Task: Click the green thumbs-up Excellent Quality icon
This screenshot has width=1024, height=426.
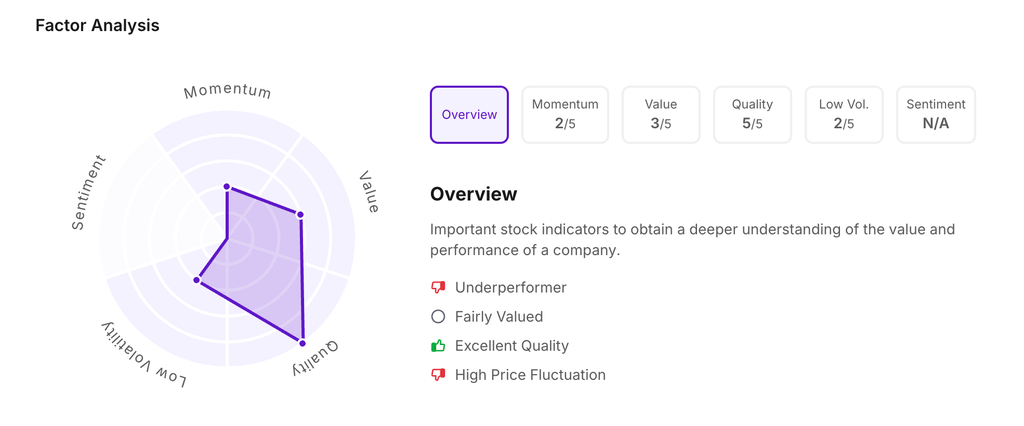Action: click(438, 346)
